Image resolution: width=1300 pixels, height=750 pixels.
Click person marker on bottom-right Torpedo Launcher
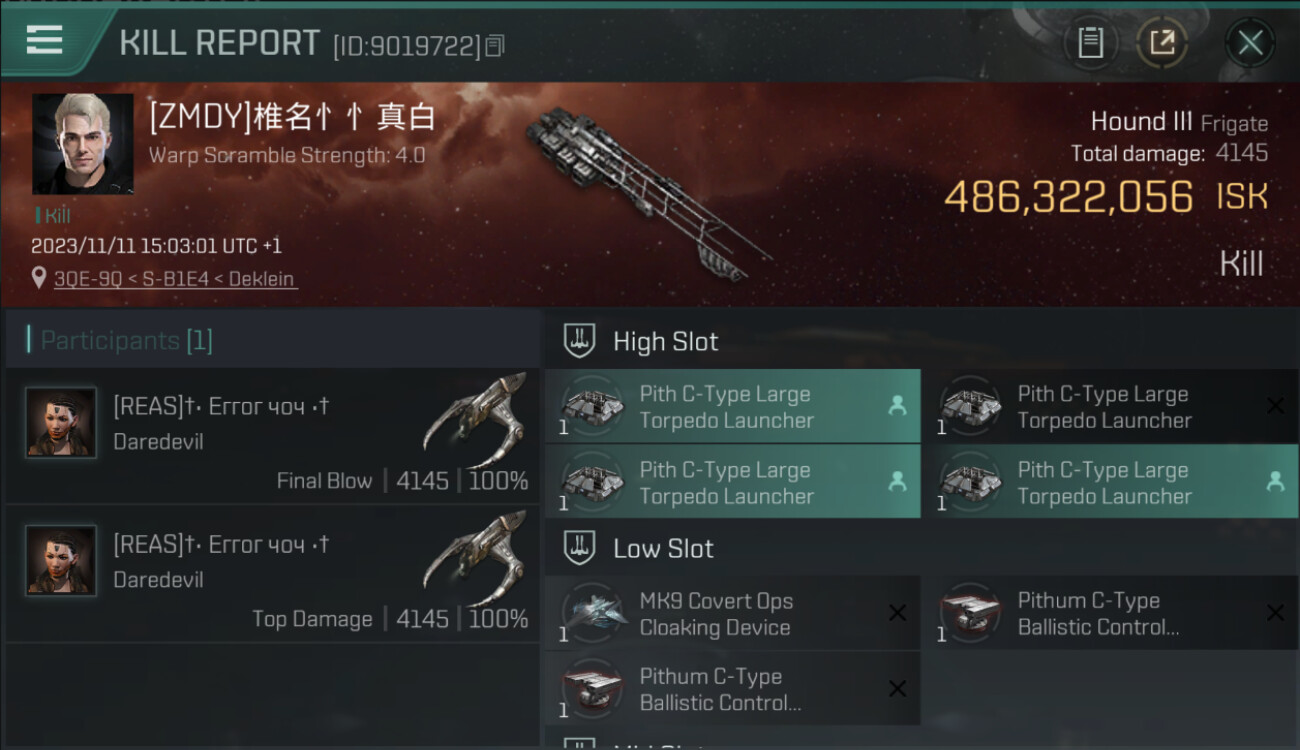tap(1275, 481)
